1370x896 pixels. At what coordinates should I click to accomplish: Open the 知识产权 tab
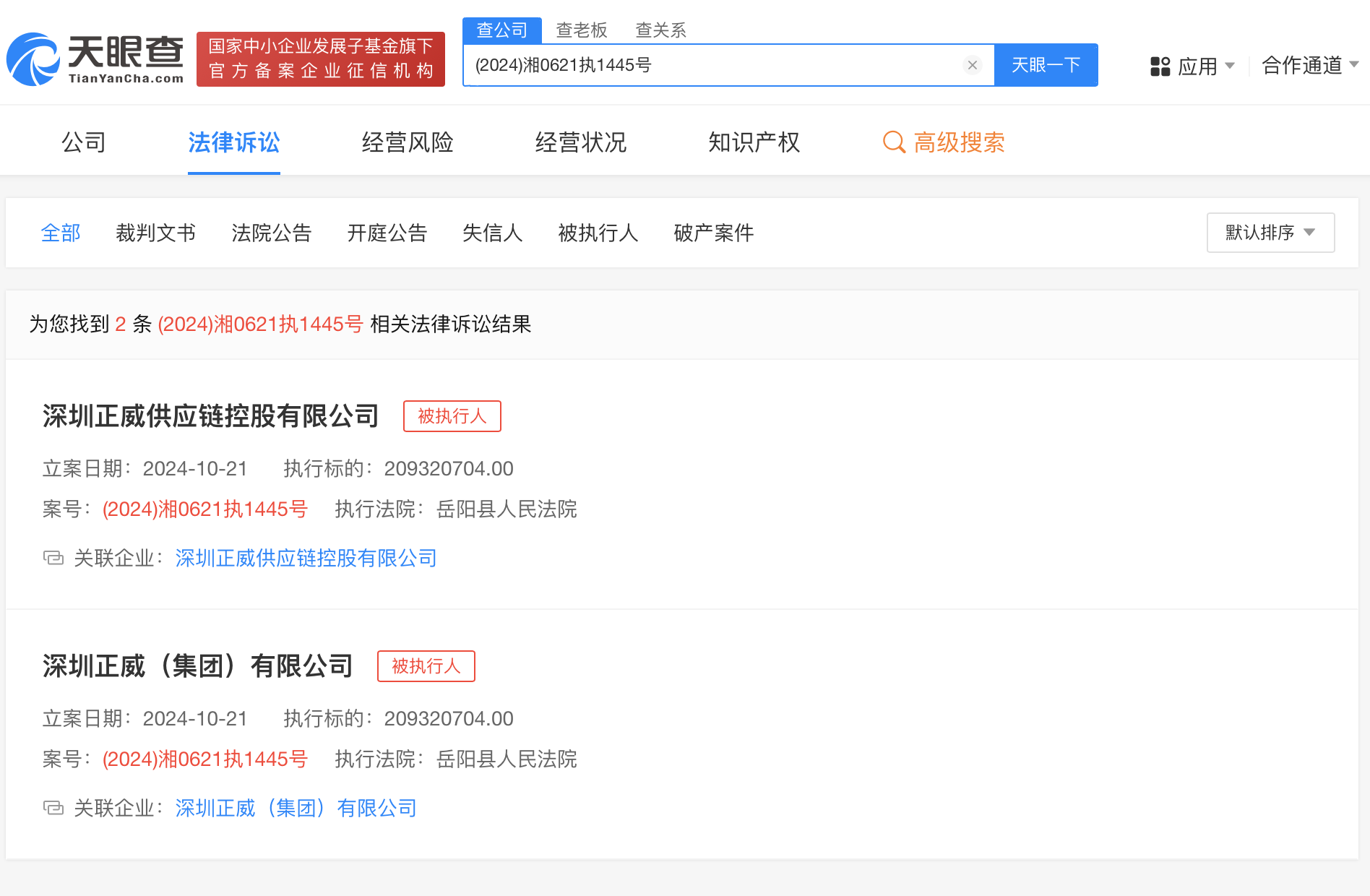click(754, 142)
